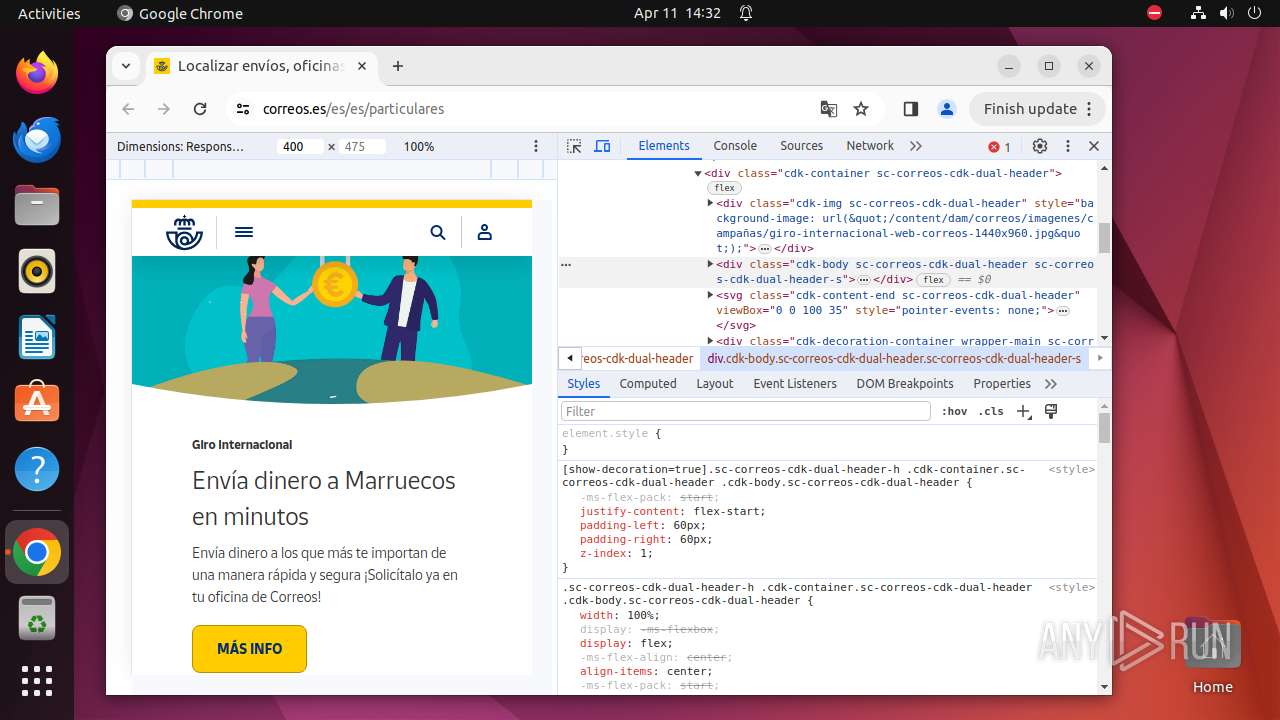Open the DevTools three-dot customize menu
This screenshot has width=1280, height=720.
coord(1068,146)
